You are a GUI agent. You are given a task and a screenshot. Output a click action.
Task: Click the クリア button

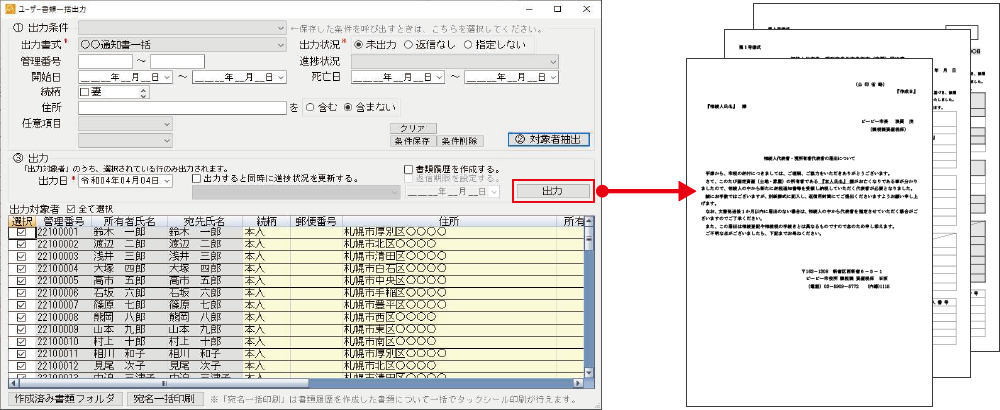pos(413,129)
